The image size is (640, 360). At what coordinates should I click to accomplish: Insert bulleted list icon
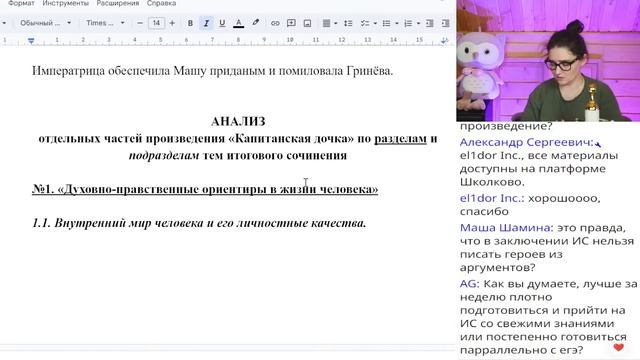click(386, 23)
